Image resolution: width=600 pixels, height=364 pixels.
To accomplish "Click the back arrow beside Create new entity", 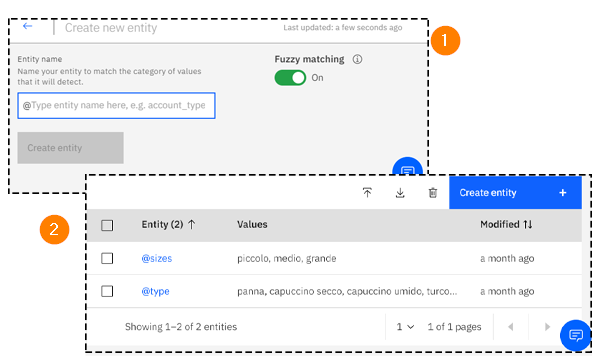I will click(27, 26).
